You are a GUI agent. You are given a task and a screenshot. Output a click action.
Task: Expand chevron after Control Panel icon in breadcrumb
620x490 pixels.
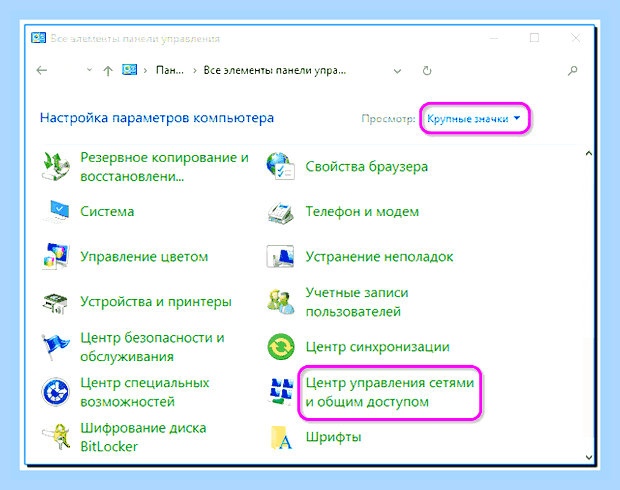tap(146, 70)
